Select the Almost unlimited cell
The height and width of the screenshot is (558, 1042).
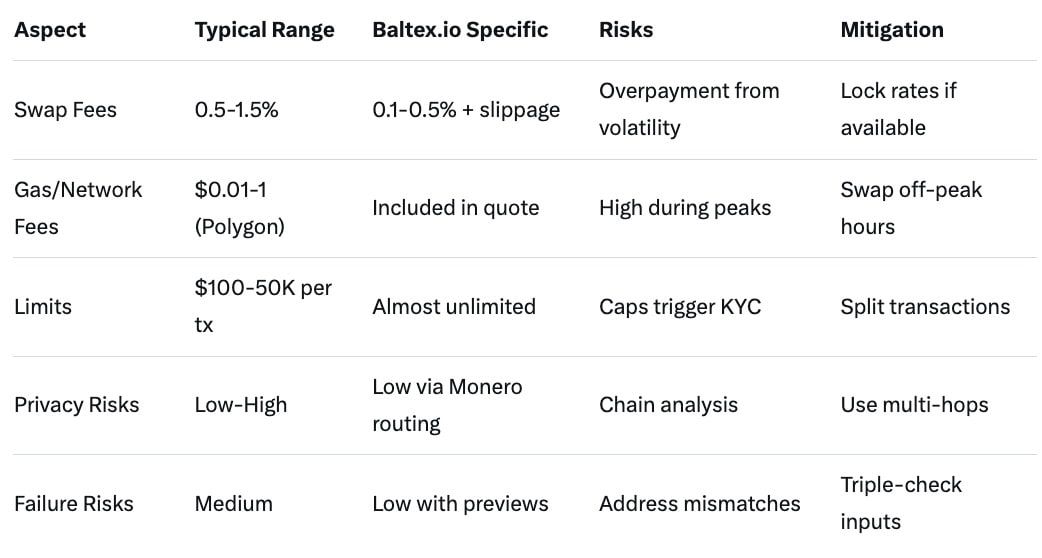[454, 306]
